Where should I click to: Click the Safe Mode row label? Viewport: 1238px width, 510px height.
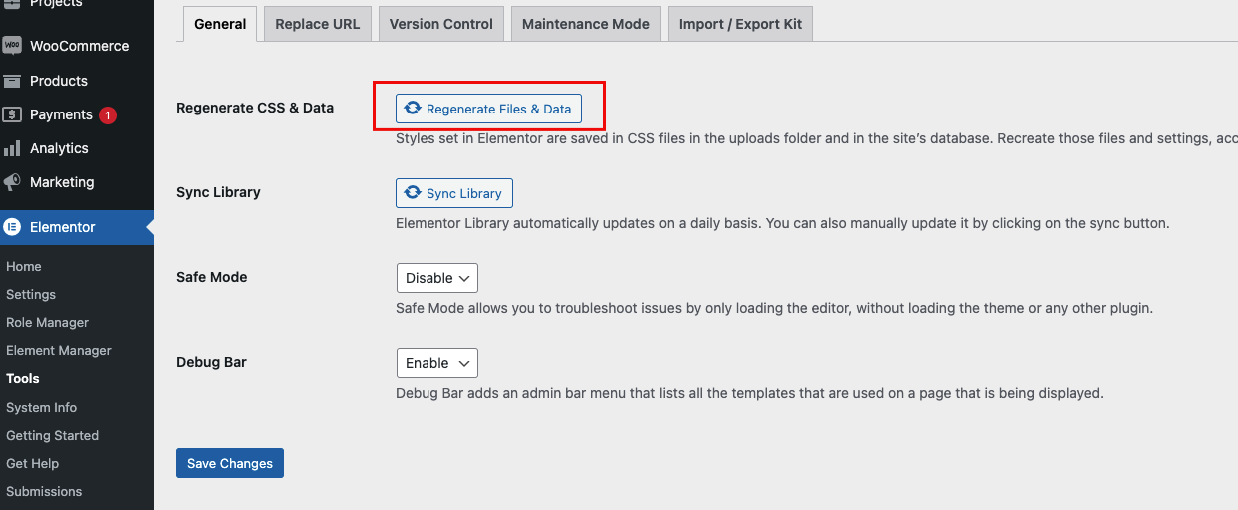pyautogui.click(x=212, y=277)
